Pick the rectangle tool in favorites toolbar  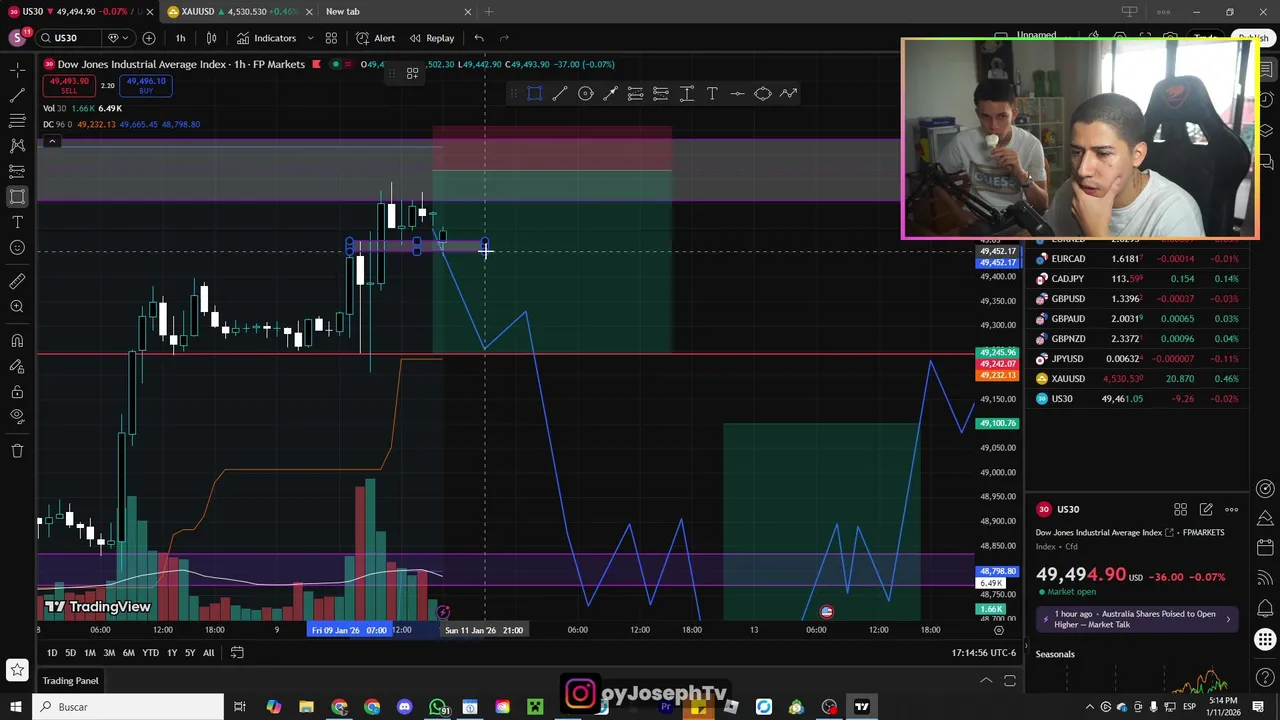(x=534, y=93)
